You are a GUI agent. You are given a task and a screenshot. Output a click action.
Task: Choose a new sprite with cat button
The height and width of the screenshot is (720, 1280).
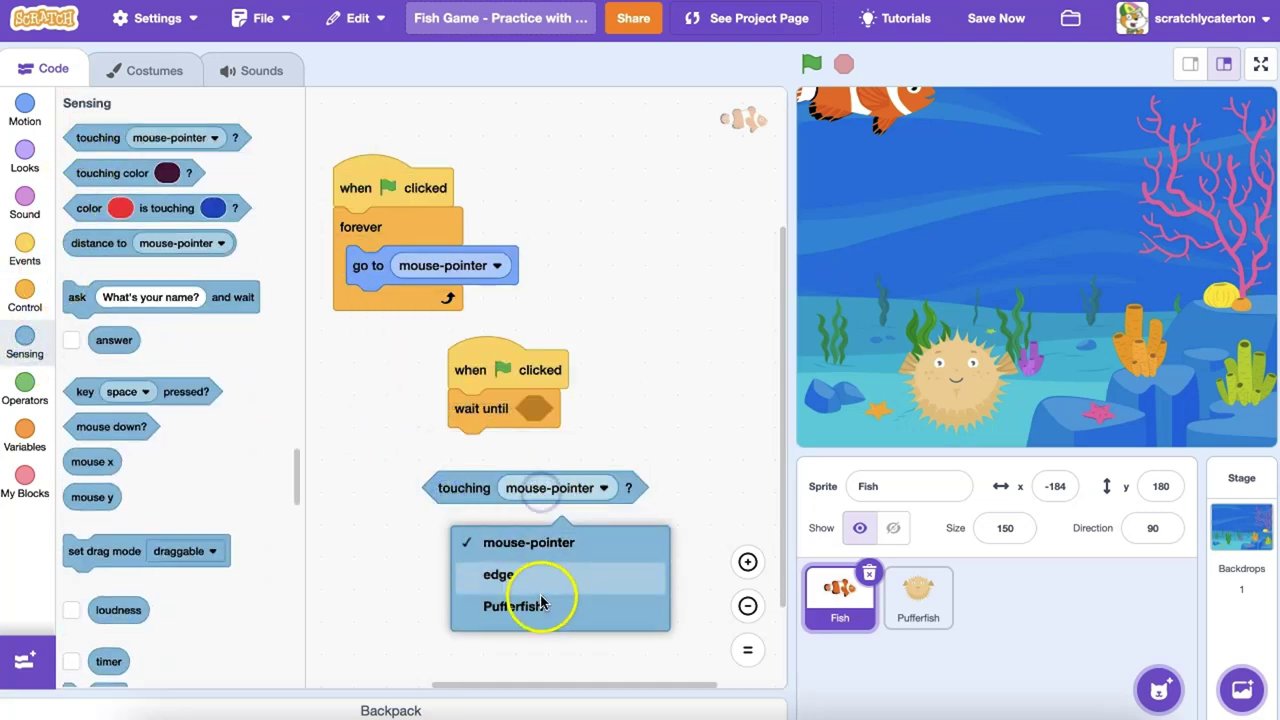1159,689
